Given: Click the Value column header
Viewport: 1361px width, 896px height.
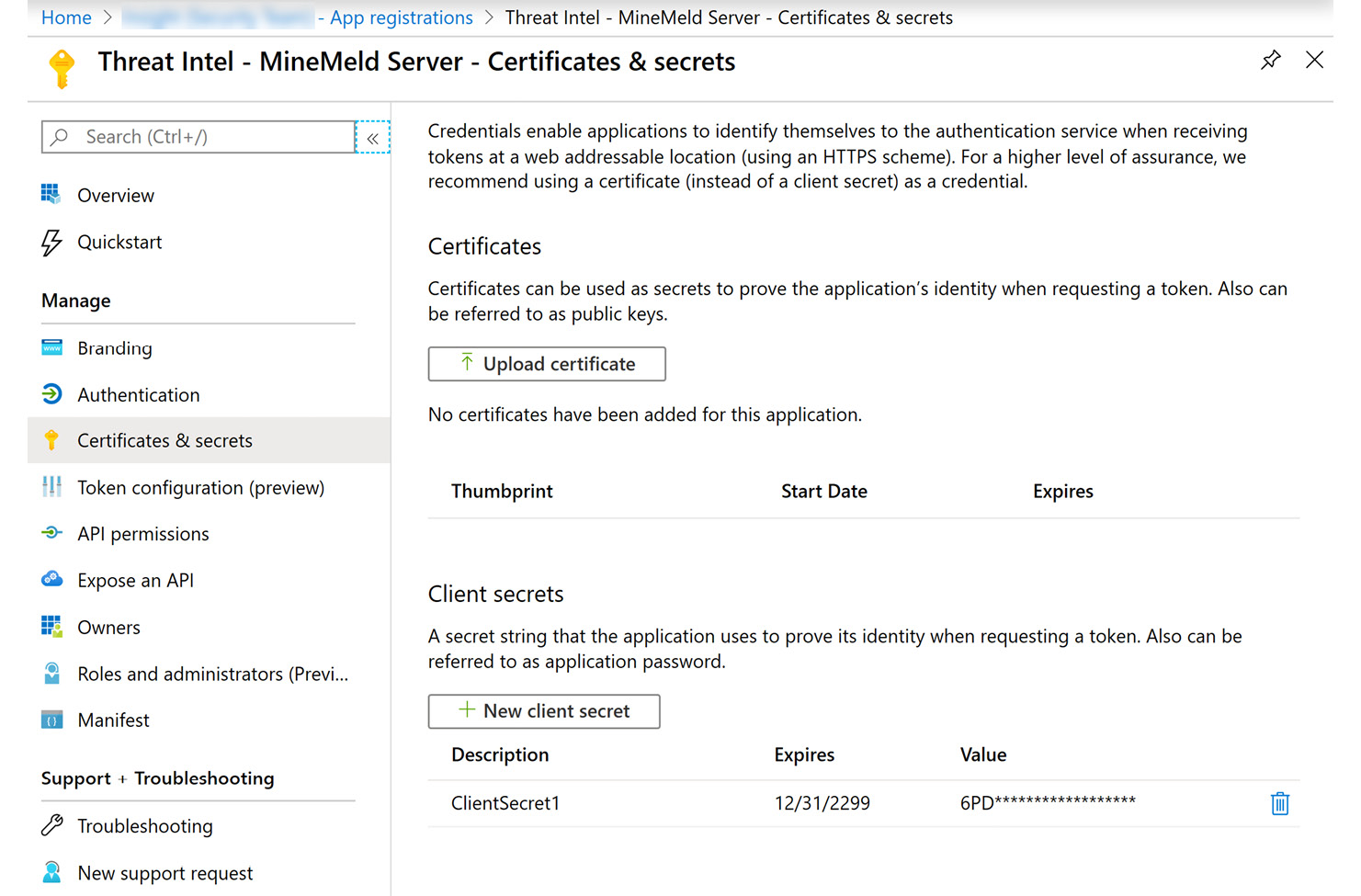Looking at the screenshot, I should (983, 754).
